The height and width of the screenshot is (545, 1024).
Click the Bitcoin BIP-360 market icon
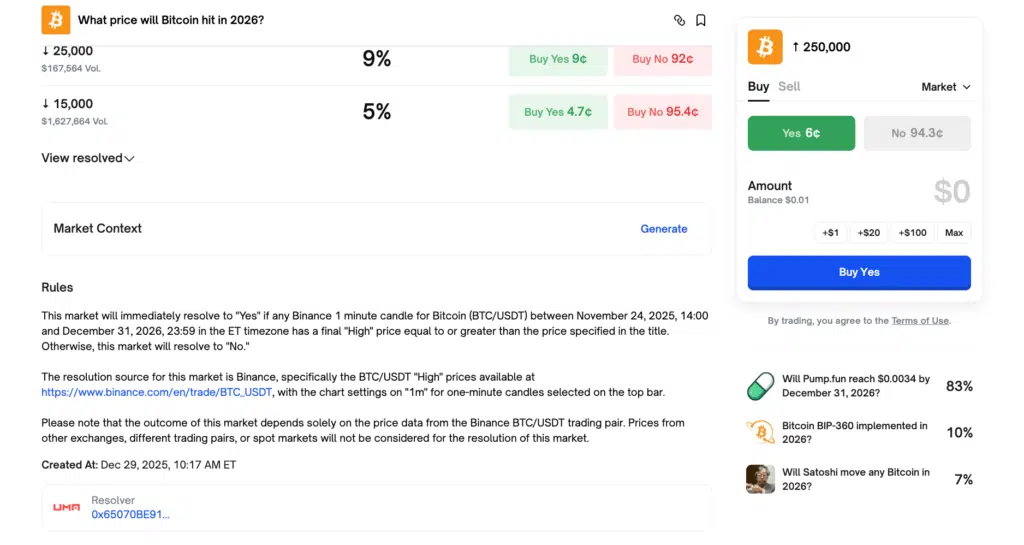[760, 432]
